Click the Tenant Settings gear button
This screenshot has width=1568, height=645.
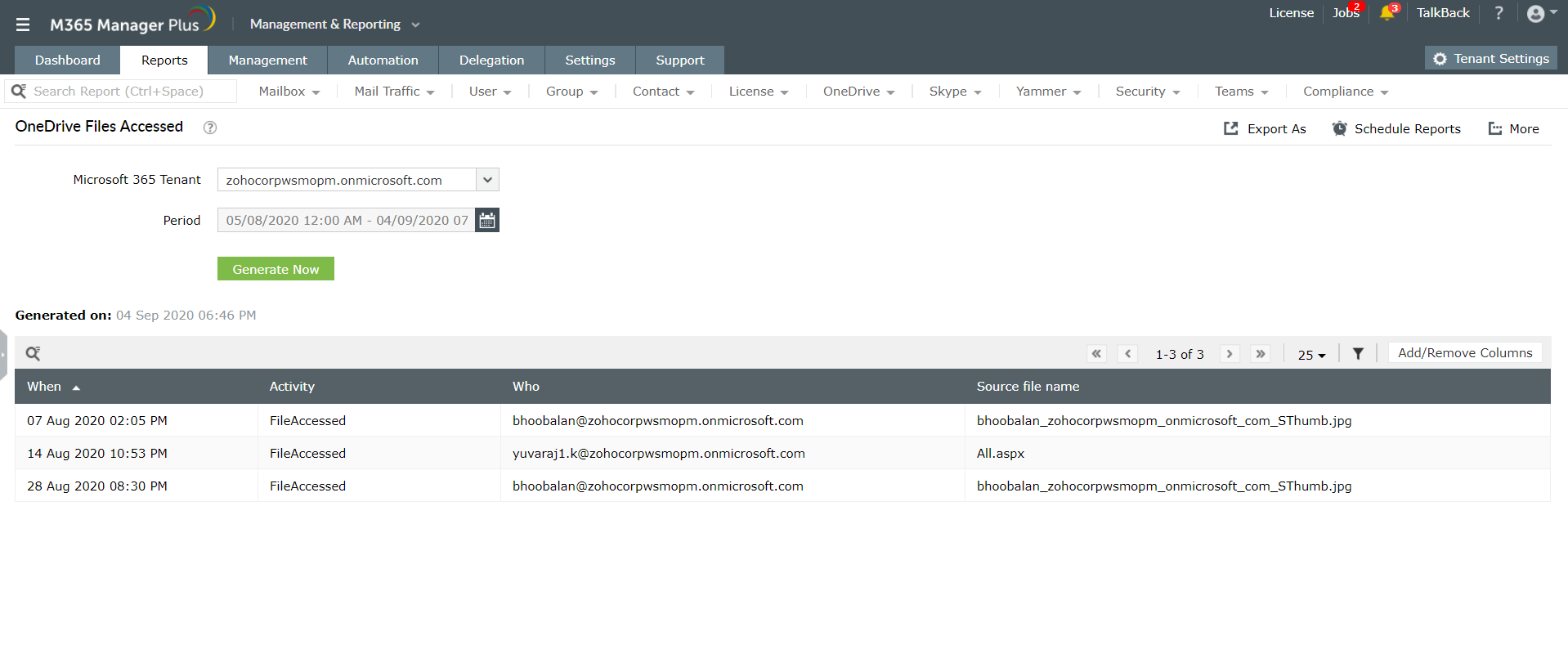pyautogui.click(x=1491, y=59)
